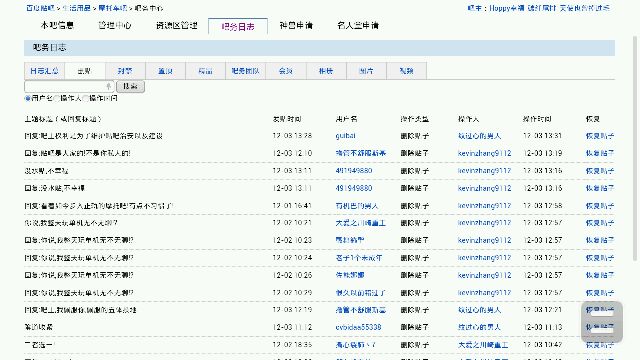Switch to the 吧务团队 sub-tab
The width and height of the screenshot is (640, 360).
click(x=245, y=71)
